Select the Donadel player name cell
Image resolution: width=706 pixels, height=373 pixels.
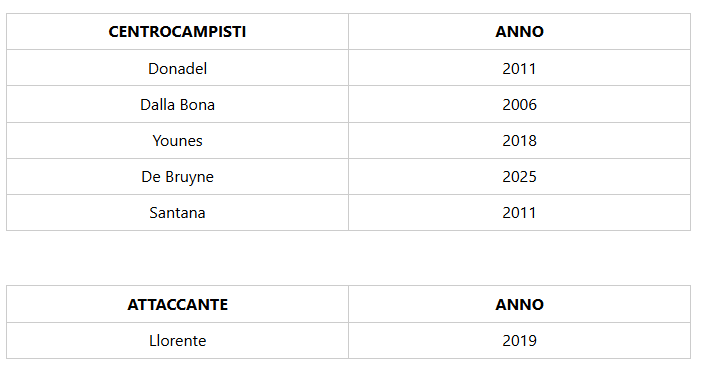pos(177,68)
